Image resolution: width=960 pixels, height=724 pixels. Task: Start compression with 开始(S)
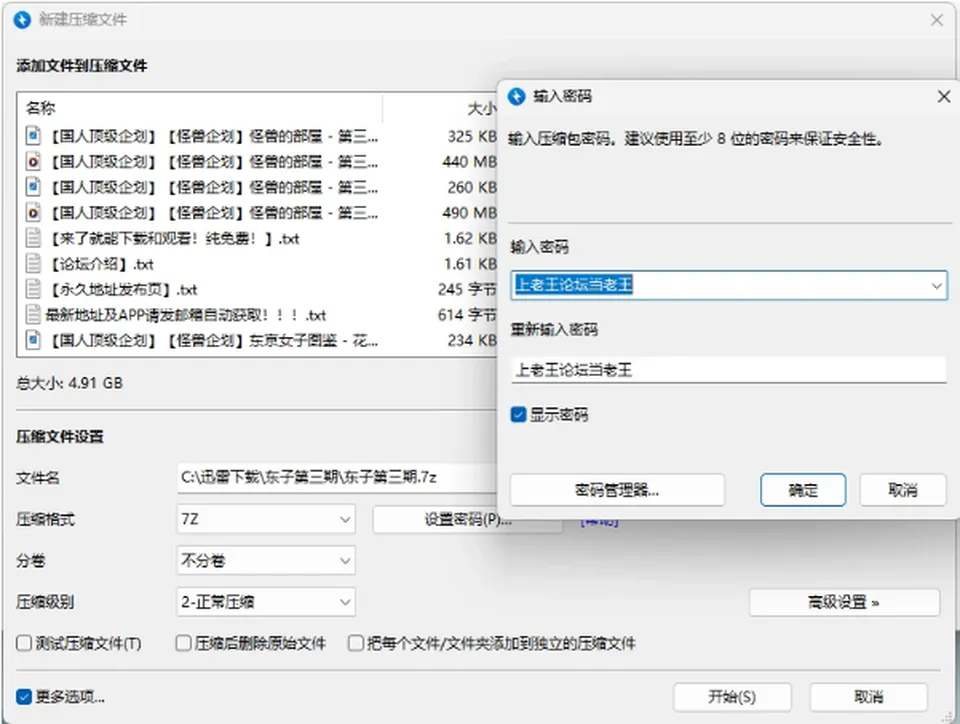click(x=732, y=697)
